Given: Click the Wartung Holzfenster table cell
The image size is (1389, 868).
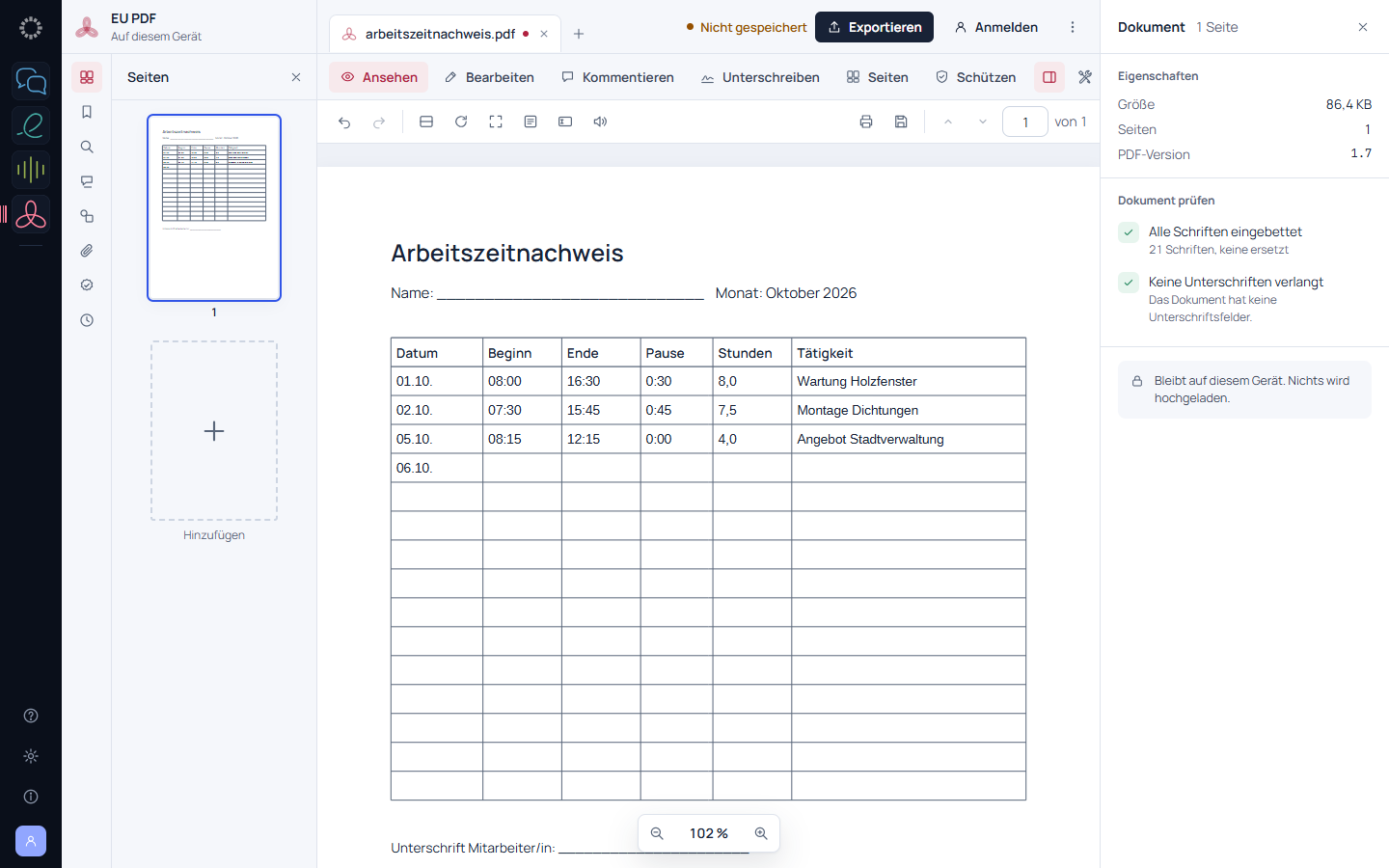Looking at the screenshot, I should pyautogui.click(x=909, y=381).
